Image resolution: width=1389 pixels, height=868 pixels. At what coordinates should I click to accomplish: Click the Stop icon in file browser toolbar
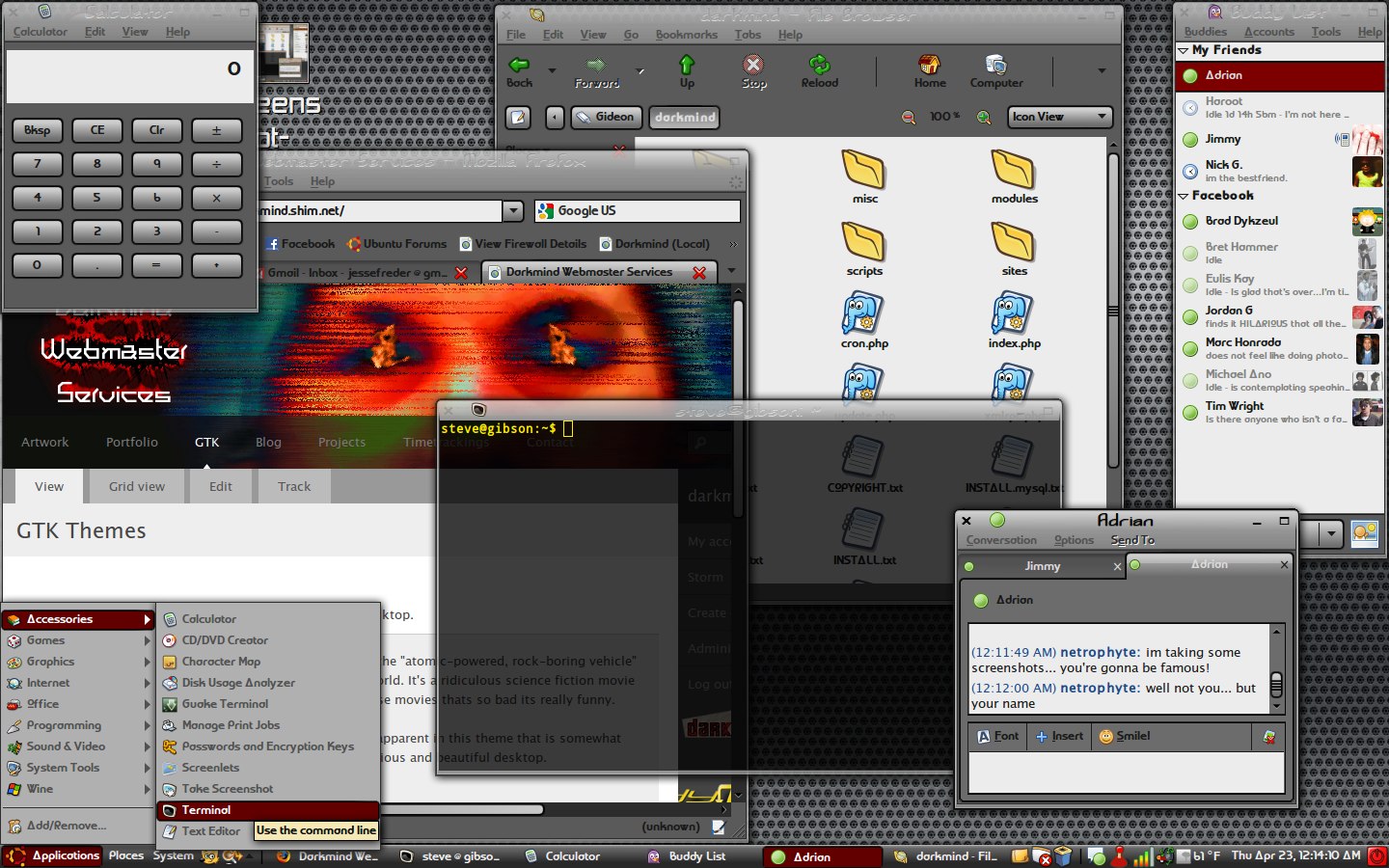754,71
